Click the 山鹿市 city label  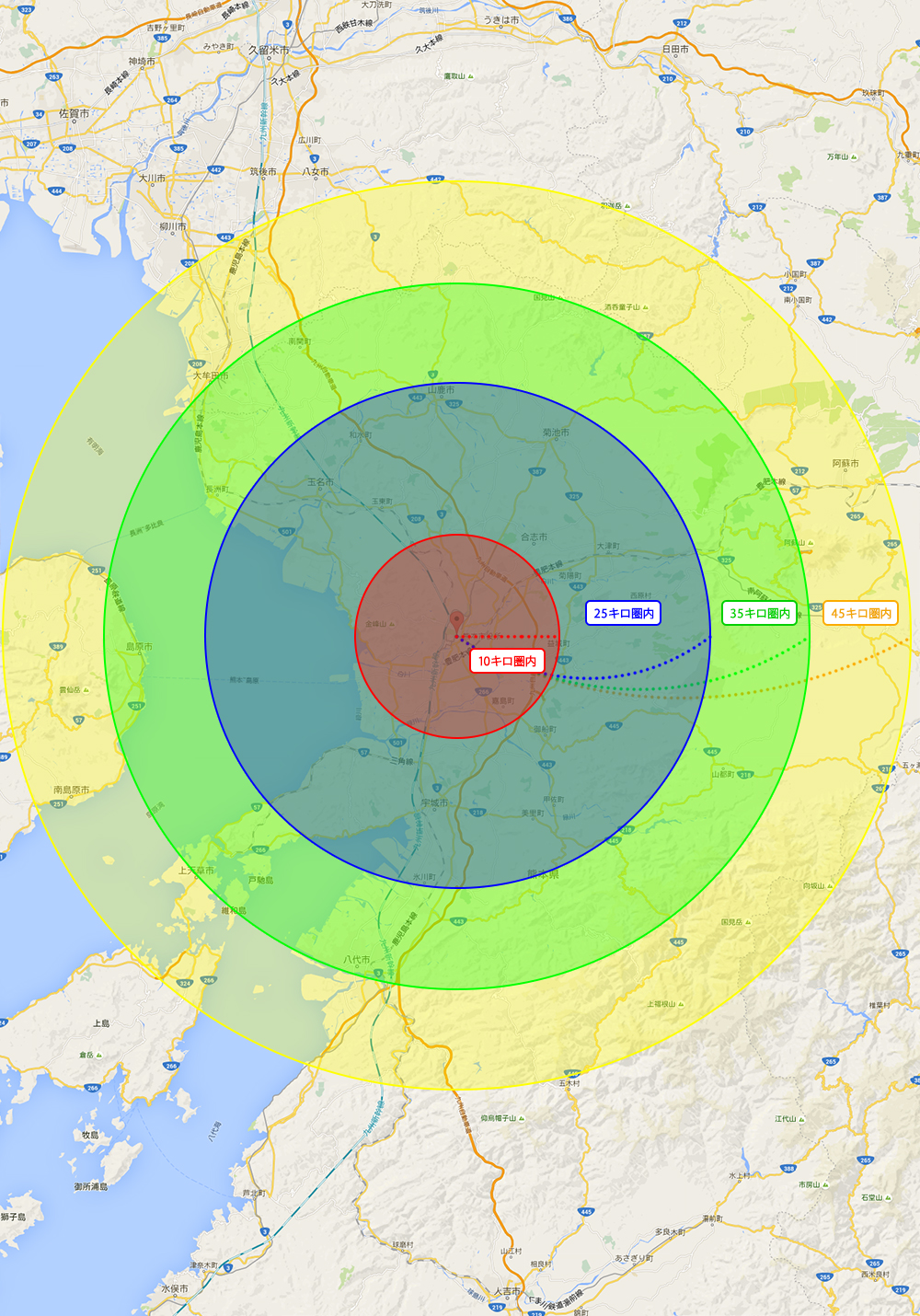tap(441, 390)
